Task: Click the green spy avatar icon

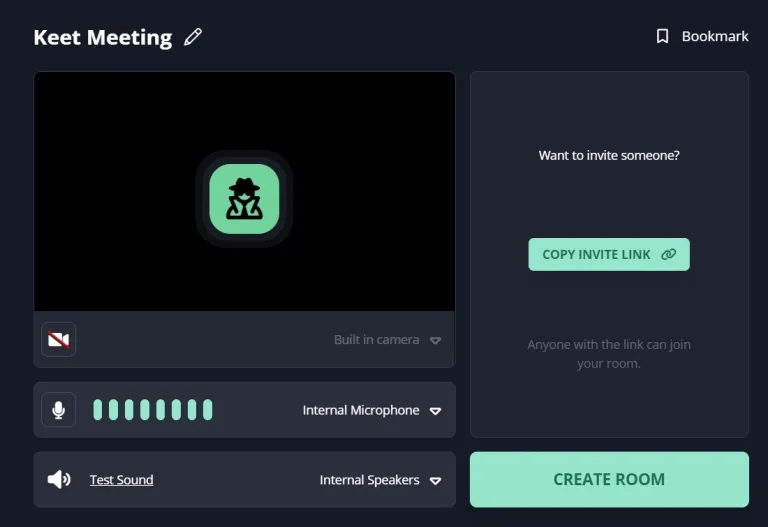Action: (x=244, y=199)
